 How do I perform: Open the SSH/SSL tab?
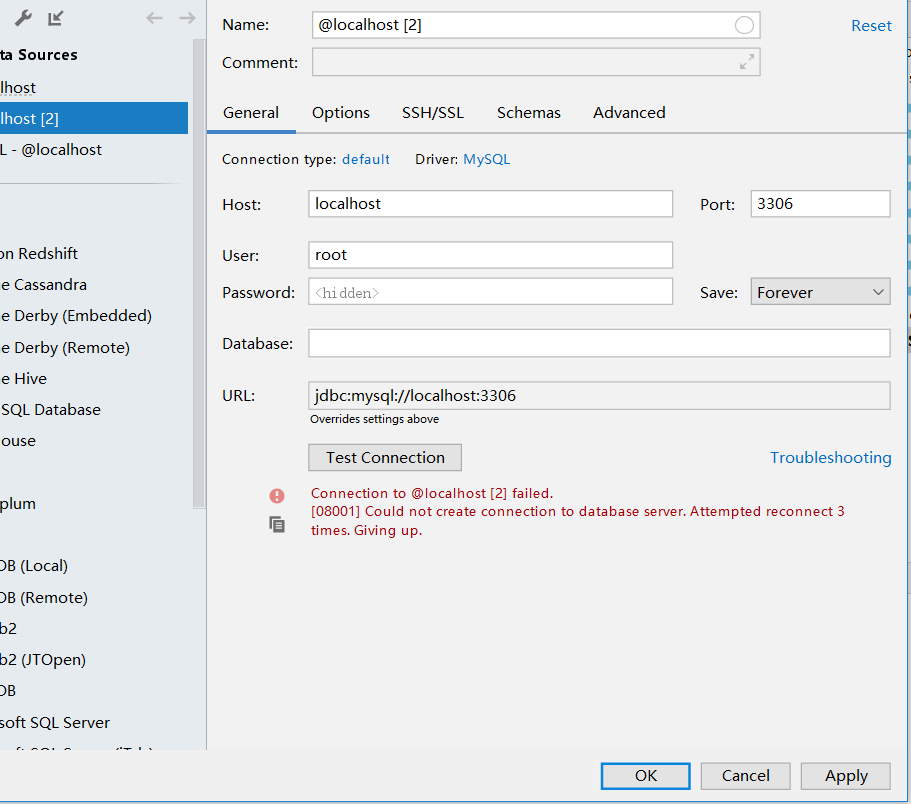coord(432,112)
